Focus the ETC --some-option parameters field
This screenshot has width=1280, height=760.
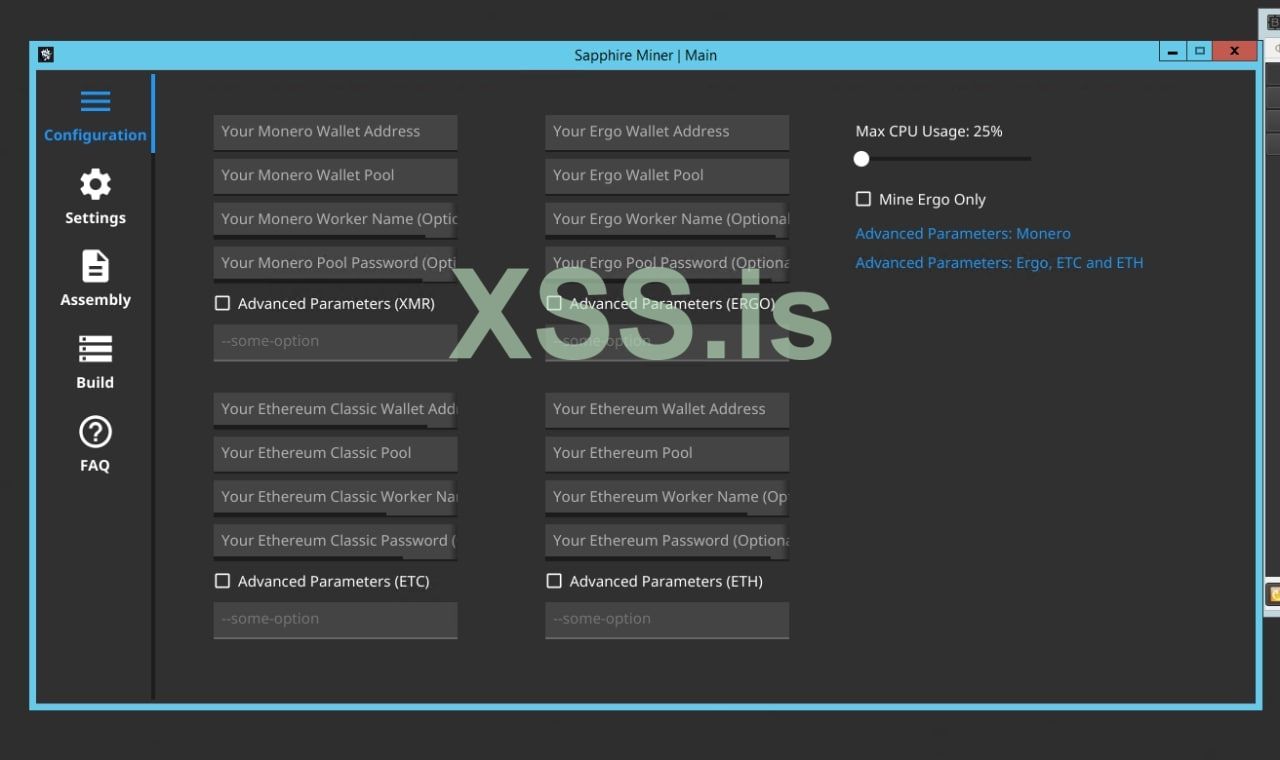coord(335,620)
